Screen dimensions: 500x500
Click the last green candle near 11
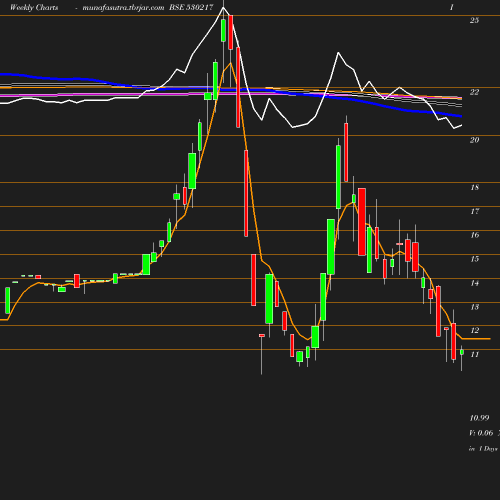(x=462, y=352)
